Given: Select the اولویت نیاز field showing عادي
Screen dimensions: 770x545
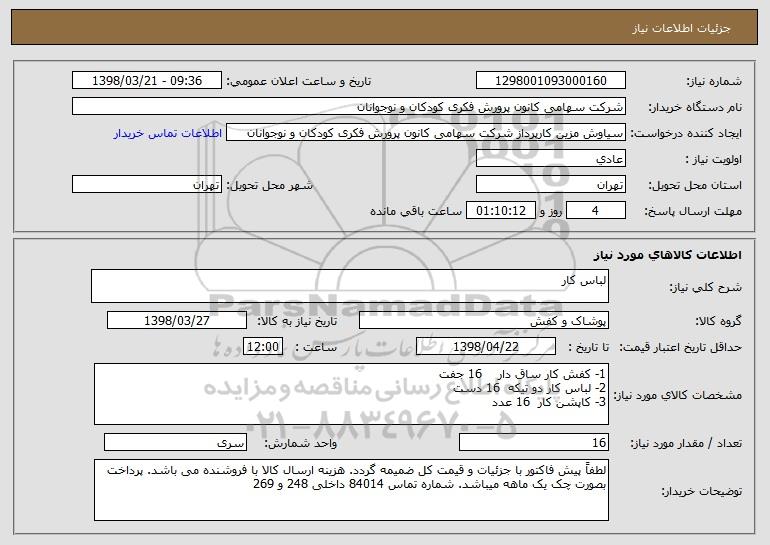Looking at the screenshot, I should point(550,158).
